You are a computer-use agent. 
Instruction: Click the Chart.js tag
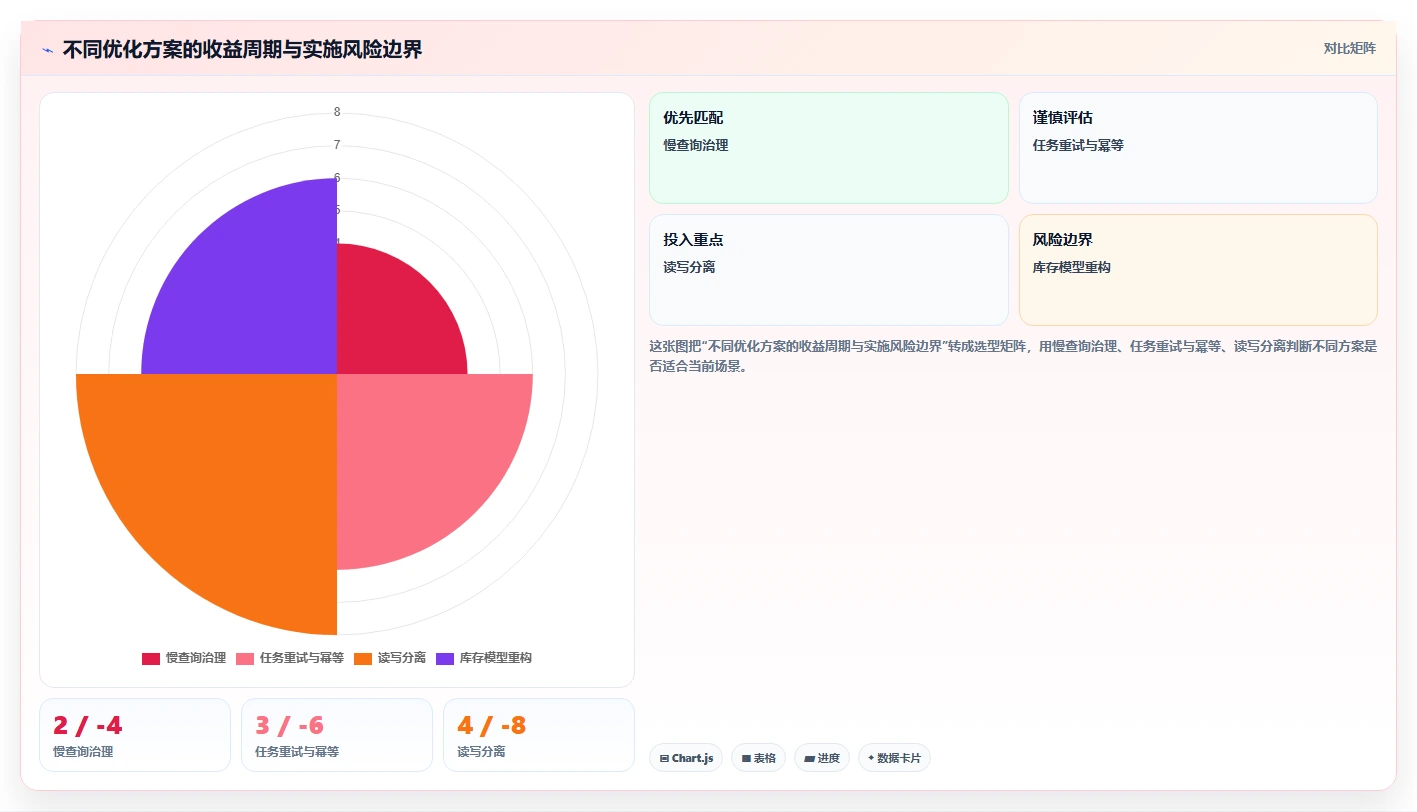[x=686, y=758]
